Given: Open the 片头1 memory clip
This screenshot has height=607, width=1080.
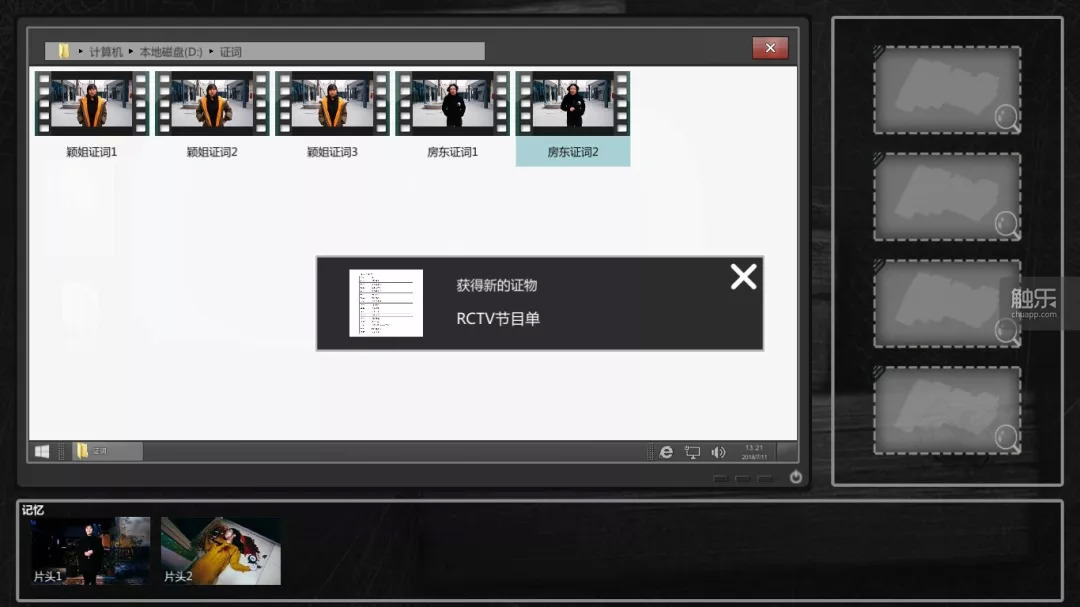Looking at the screenshot, I should (90, 551).
